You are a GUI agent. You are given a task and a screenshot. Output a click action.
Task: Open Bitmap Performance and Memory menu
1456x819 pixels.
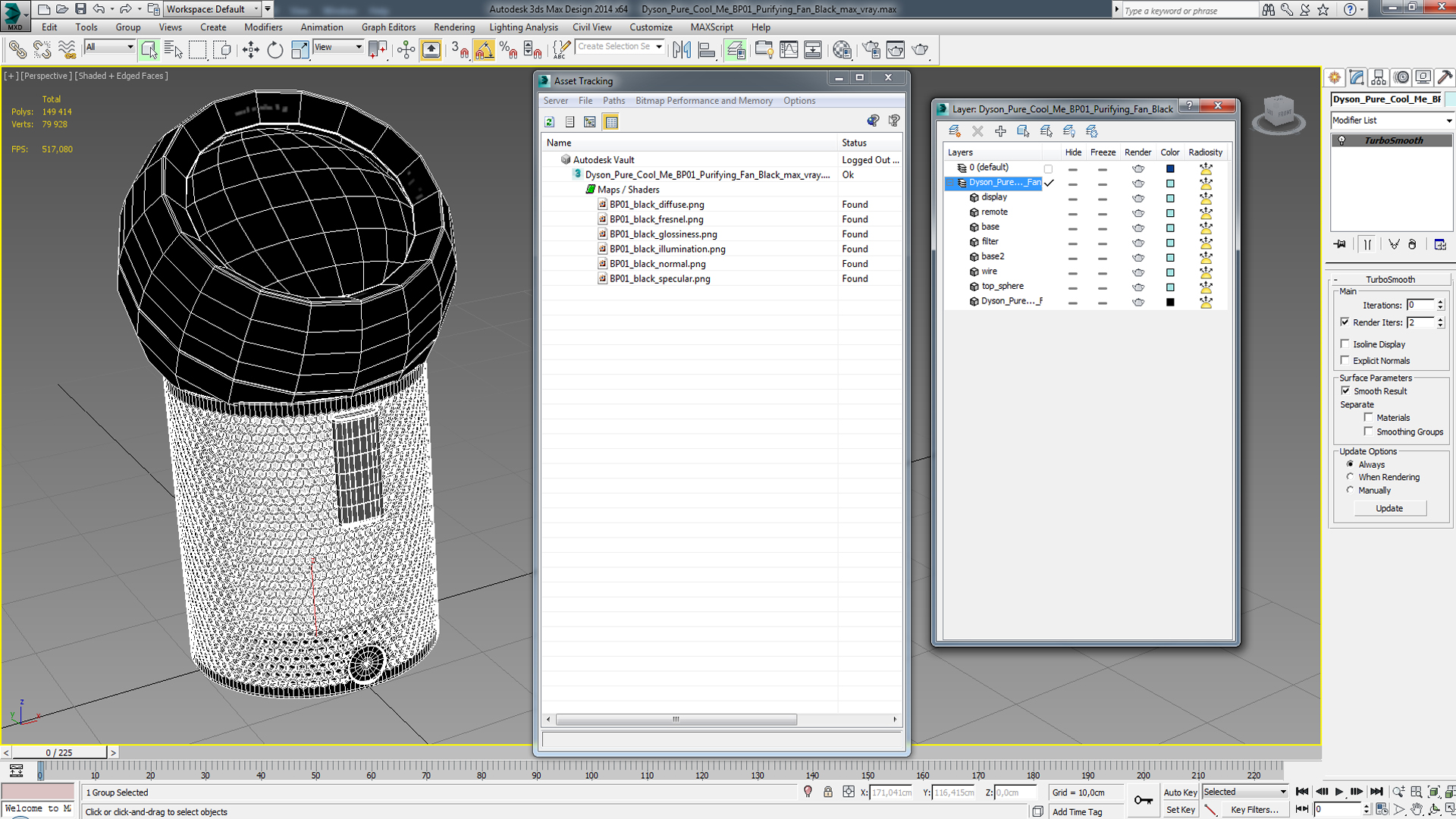point(704,101)
